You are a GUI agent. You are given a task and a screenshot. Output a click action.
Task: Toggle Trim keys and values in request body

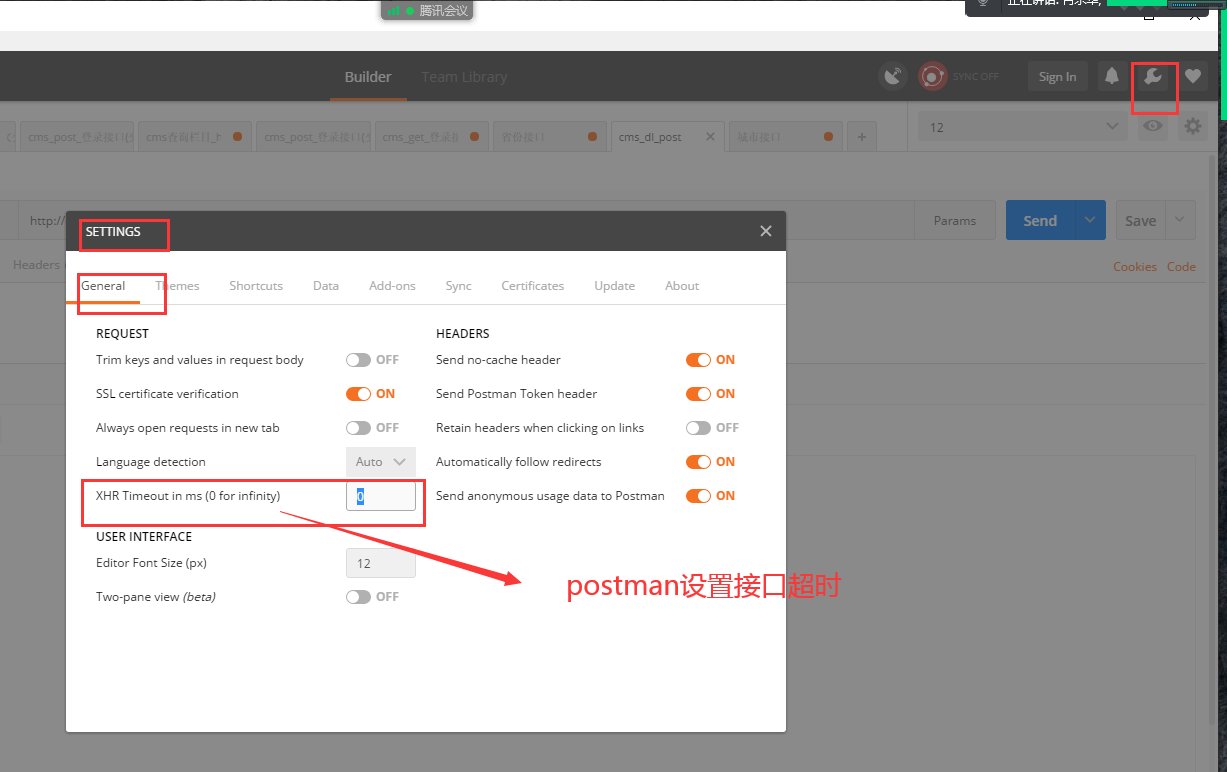358,360
